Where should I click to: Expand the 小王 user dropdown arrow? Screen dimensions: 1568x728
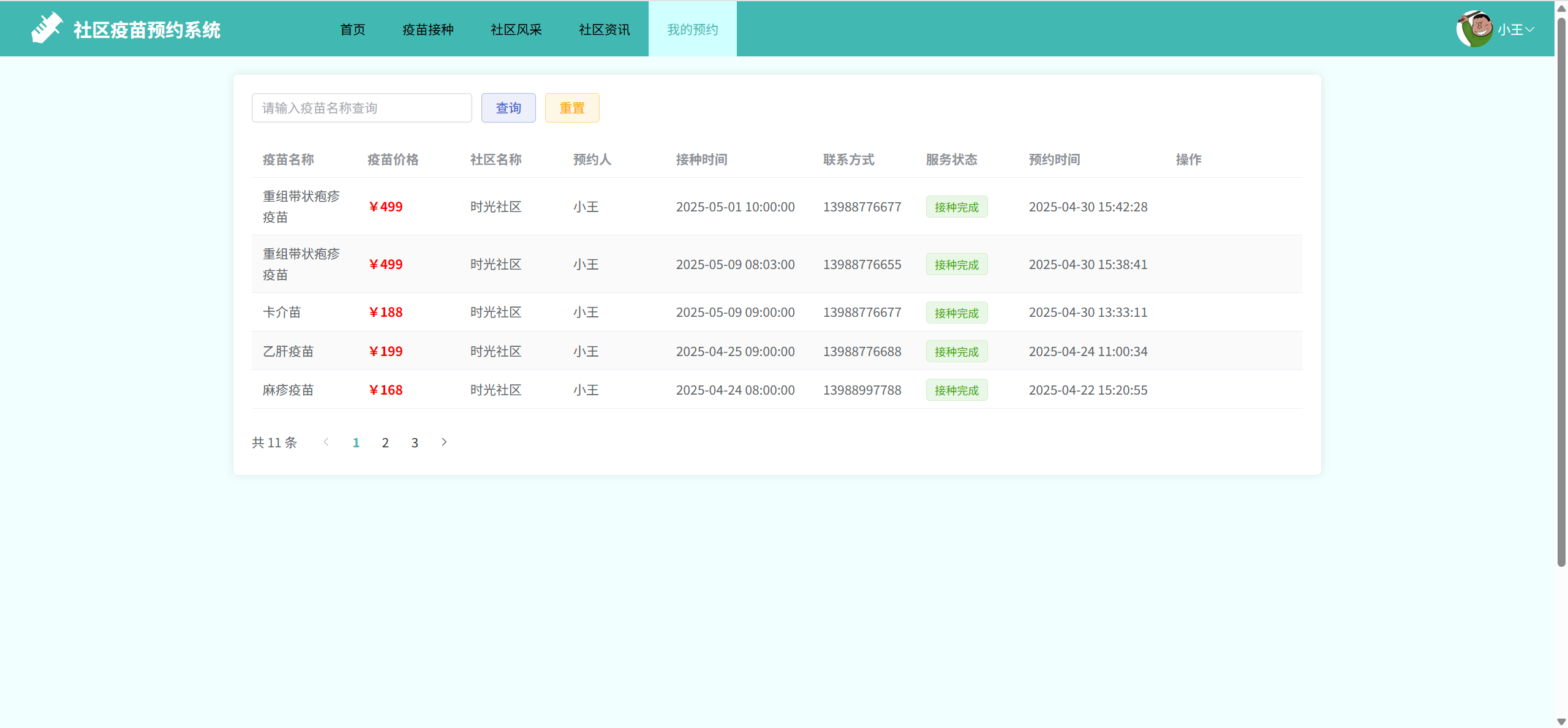(x=1529, y=29)
